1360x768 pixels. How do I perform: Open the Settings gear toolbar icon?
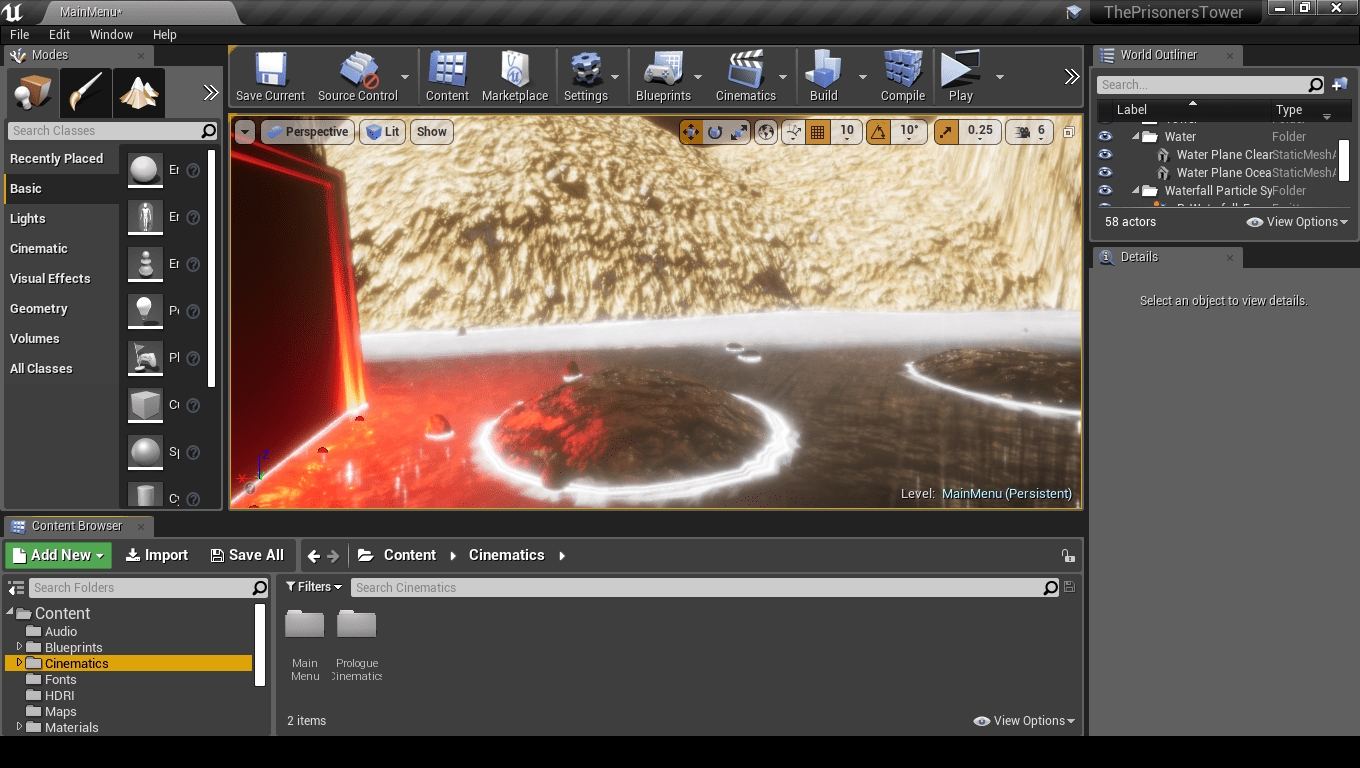pos(586,77)
